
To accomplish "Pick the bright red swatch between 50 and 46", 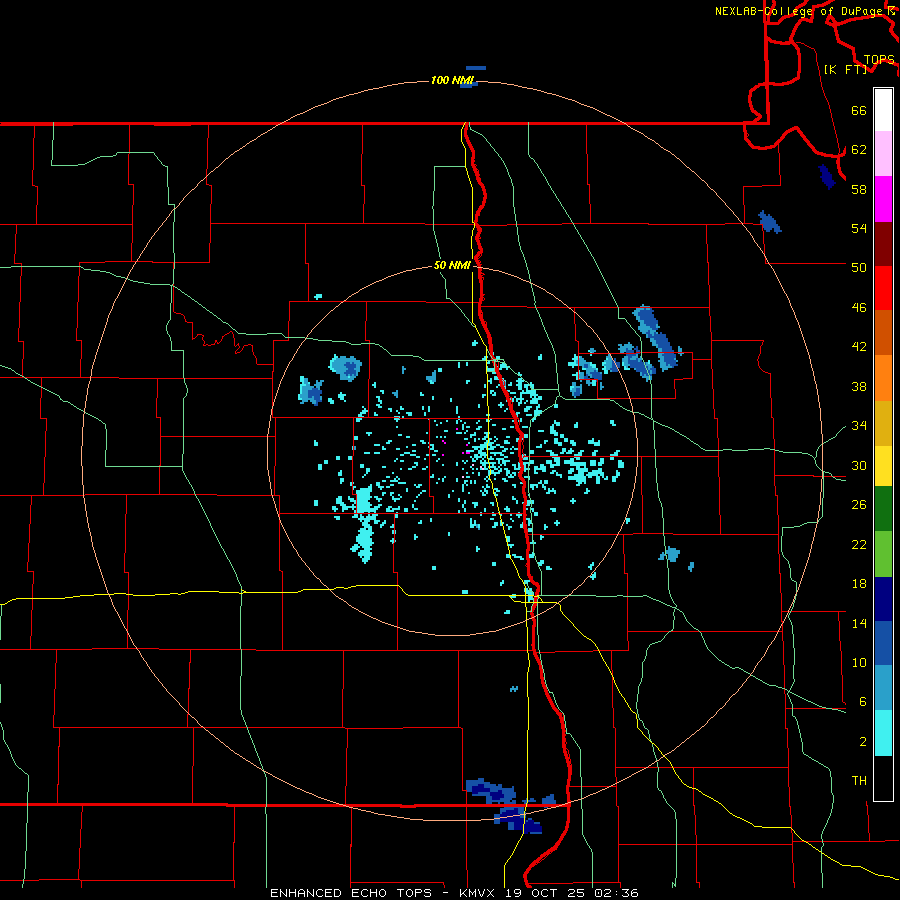I will (x=883, y=288).
